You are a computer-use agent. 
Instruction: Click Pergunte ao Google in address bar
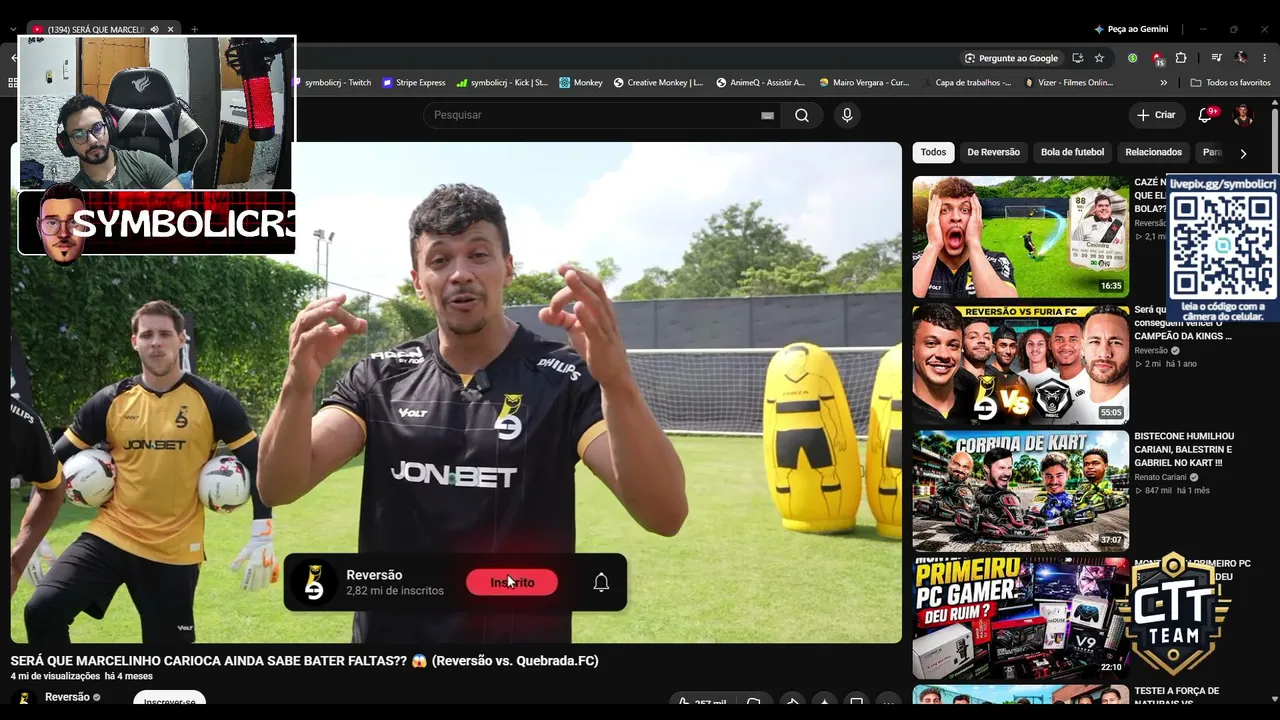[1010, 58]
